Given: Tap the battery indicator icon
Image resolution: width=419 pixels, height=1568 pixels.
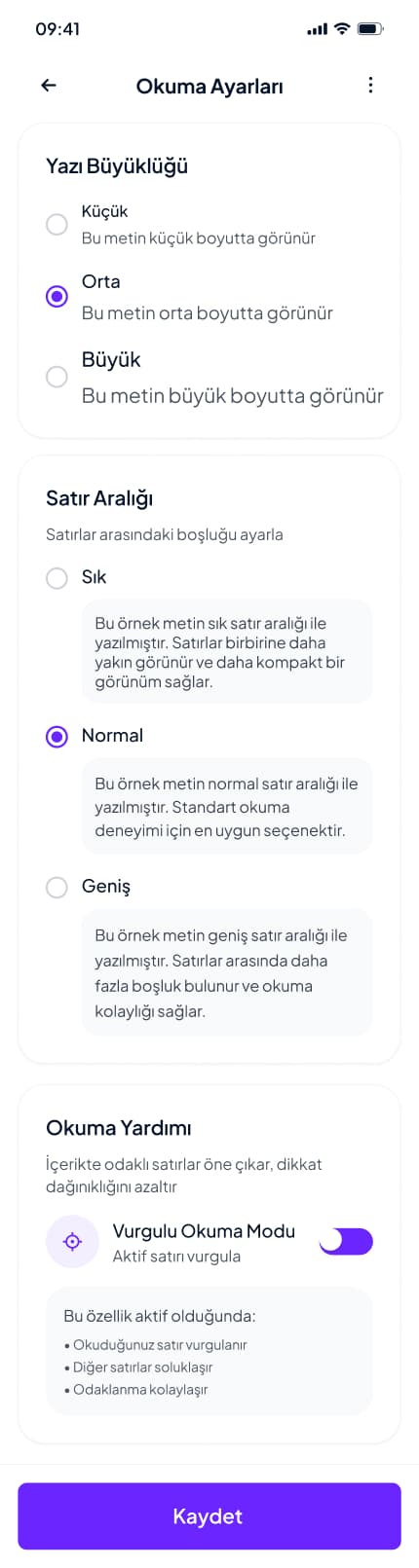Looking at the screenshot, I should click(x=370, y=29).
